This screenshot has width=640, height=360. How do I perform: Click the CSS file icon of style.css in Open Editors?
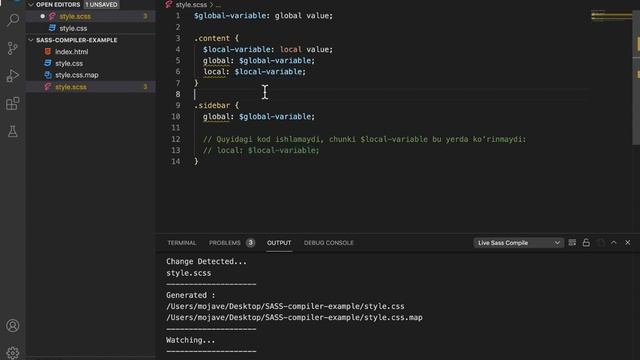click(52, 28)
